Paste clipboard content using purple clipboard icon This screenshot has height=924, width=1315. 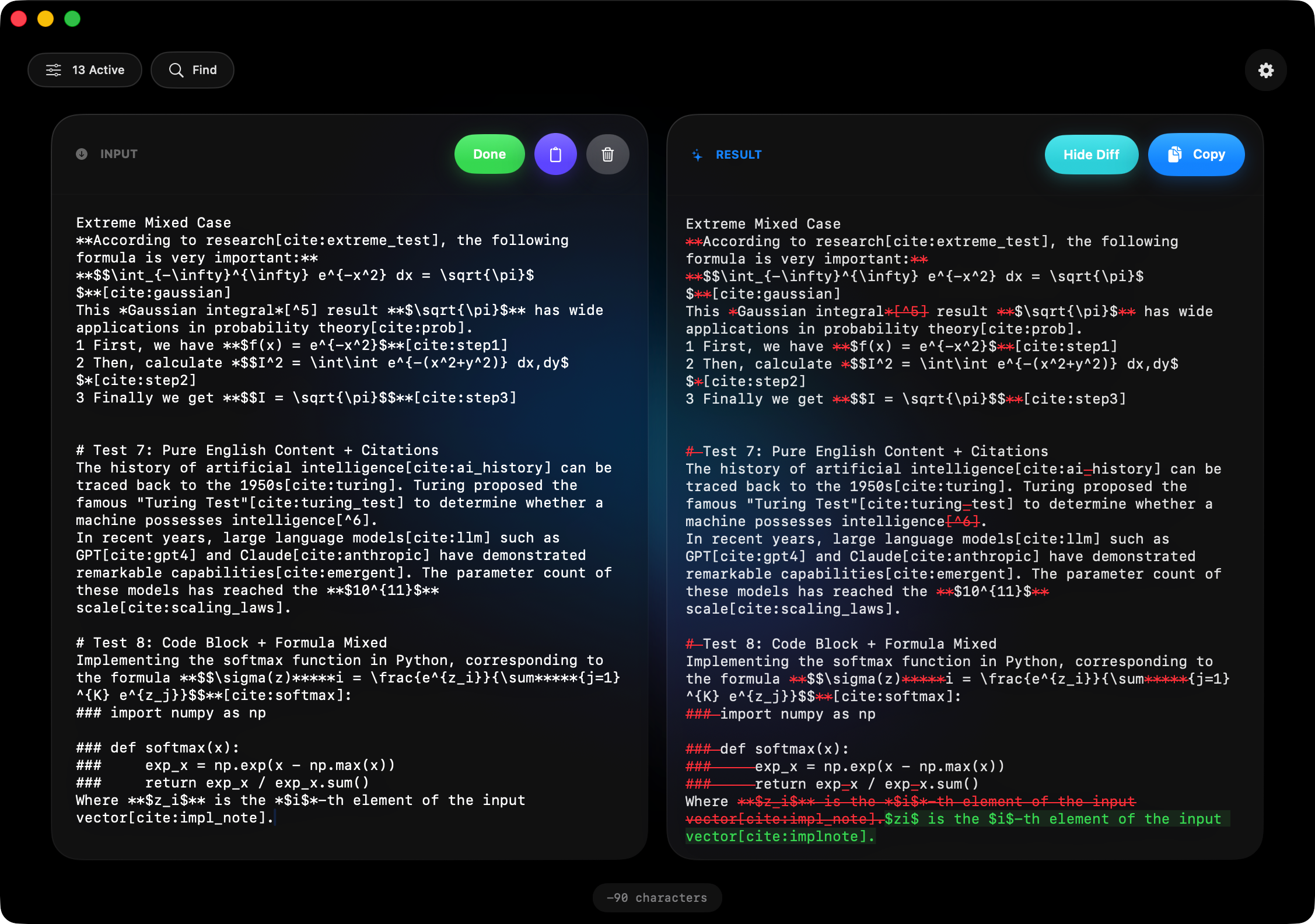coord(555,153)
